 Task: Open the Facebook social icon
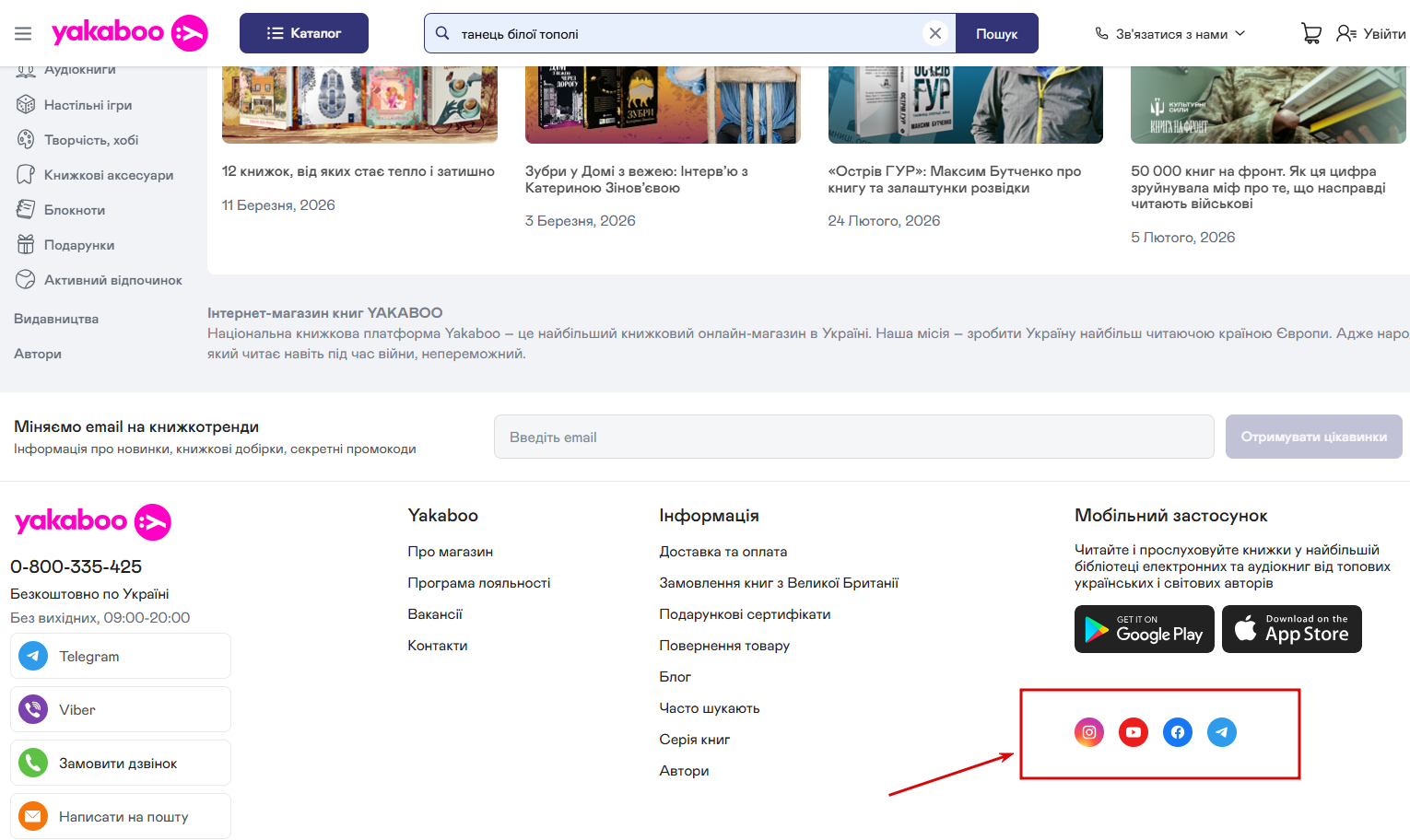point(1178,732)
